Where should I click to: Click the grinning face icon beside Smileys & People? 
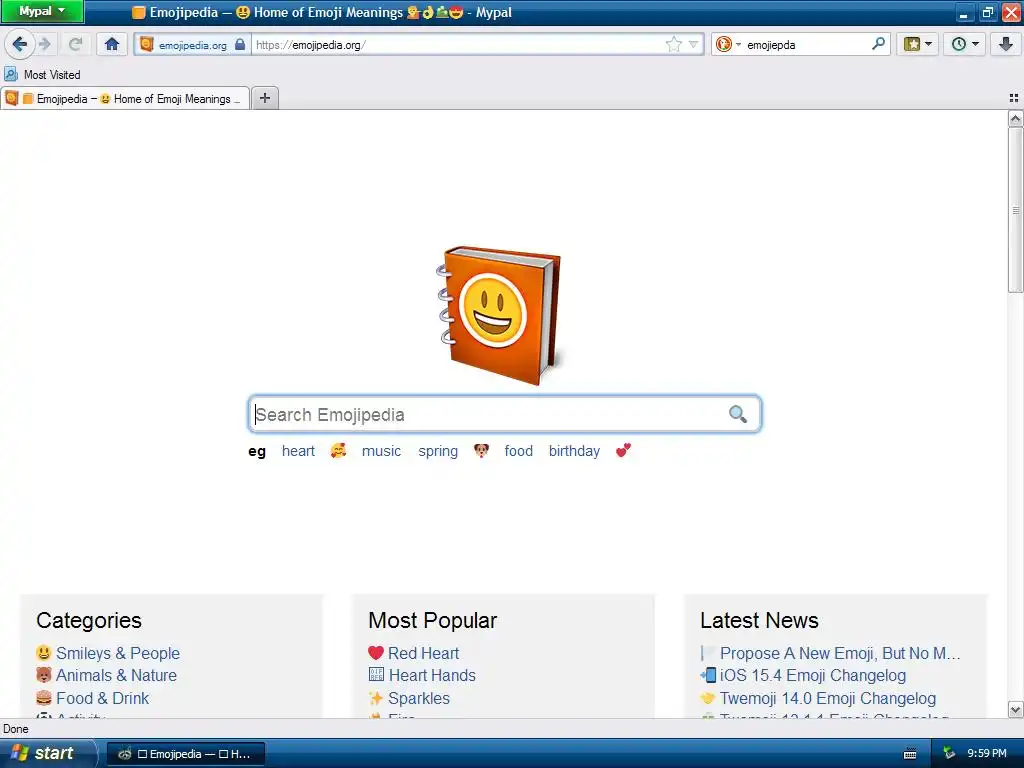pos(44,652)
